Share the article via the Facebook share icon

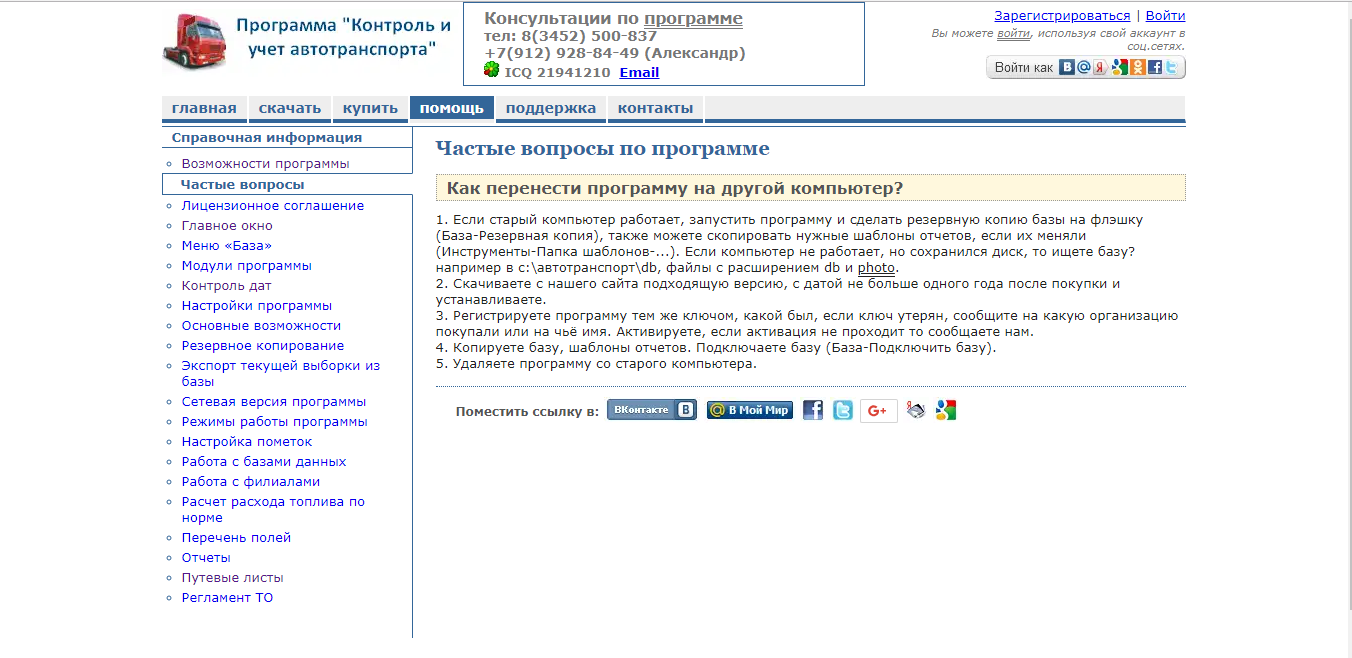pos(813,410)
